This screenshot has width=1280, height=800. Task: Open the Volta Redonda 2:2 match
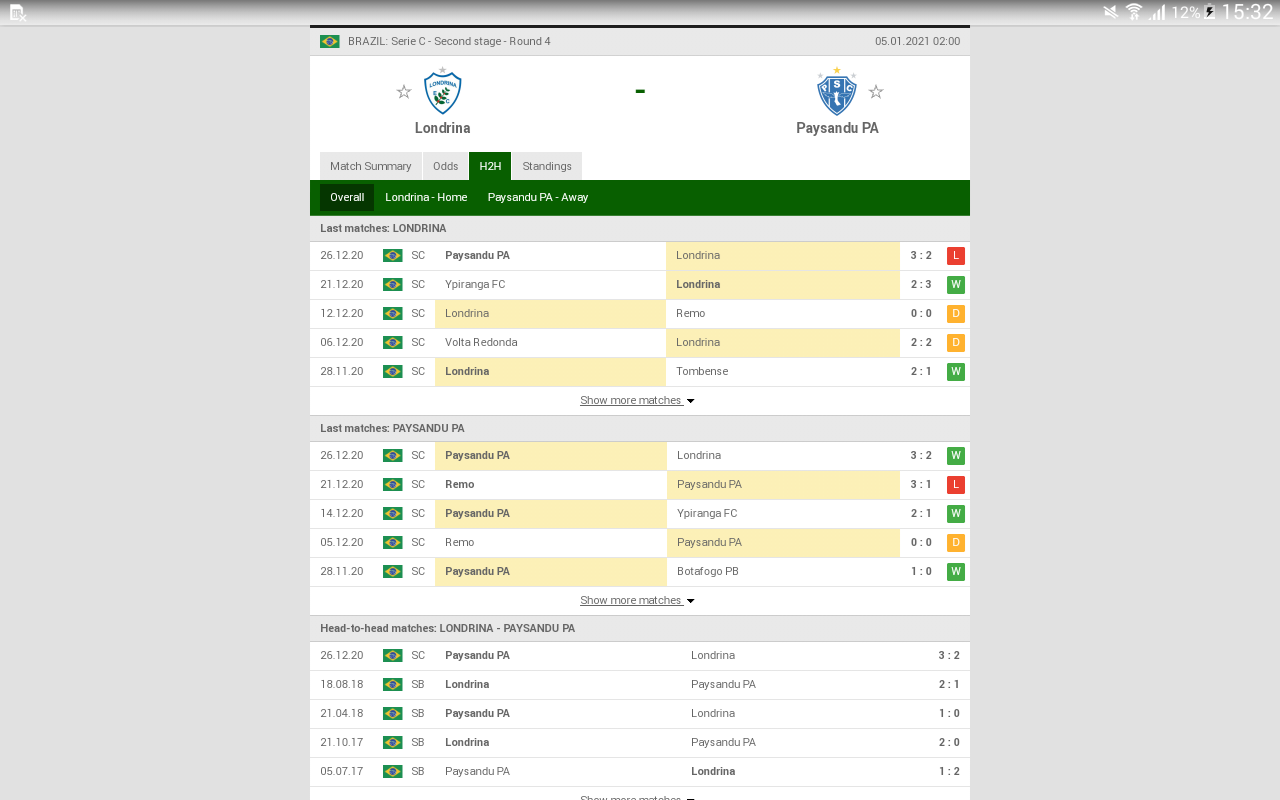coord(640,343)
